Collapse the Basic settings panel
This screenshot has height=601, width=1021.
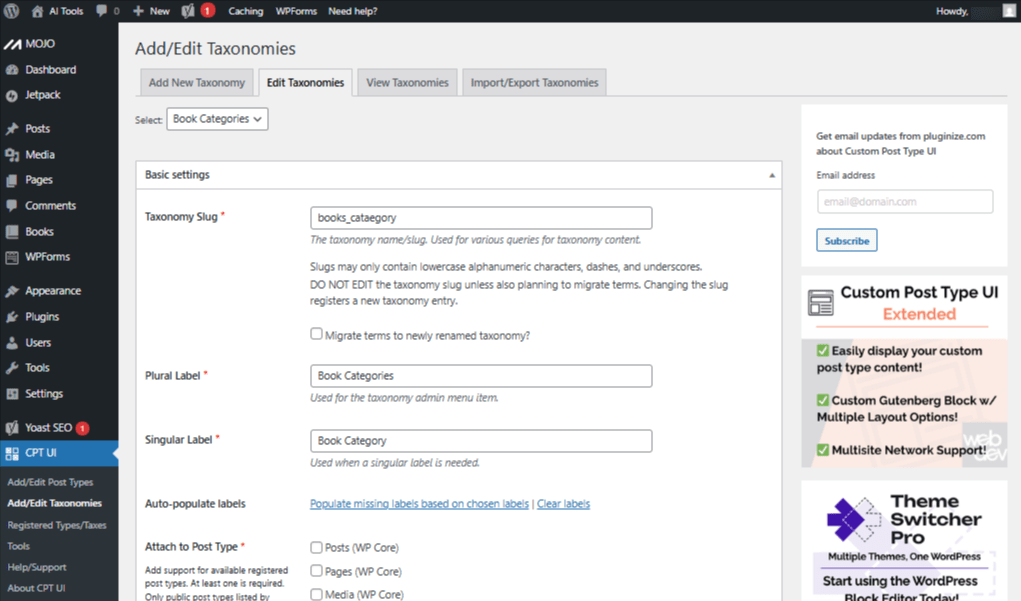771,175
